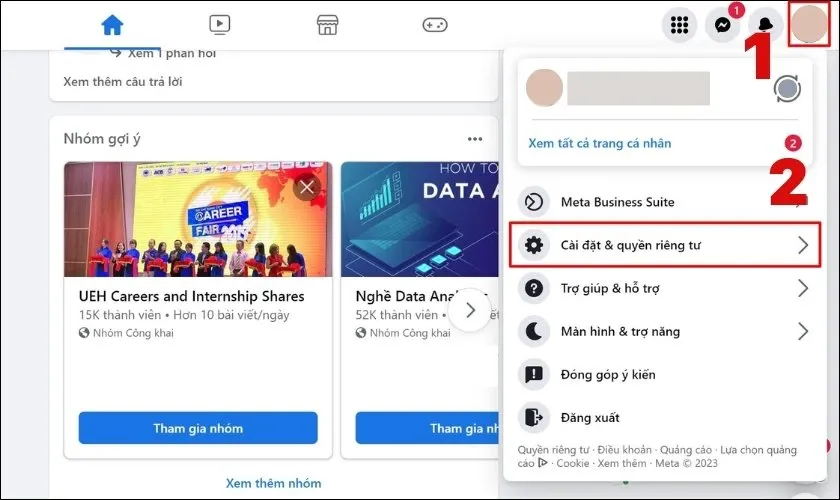Open the Gaming controller tab
This screenshot has height=500, width=840.
(434, 24)
